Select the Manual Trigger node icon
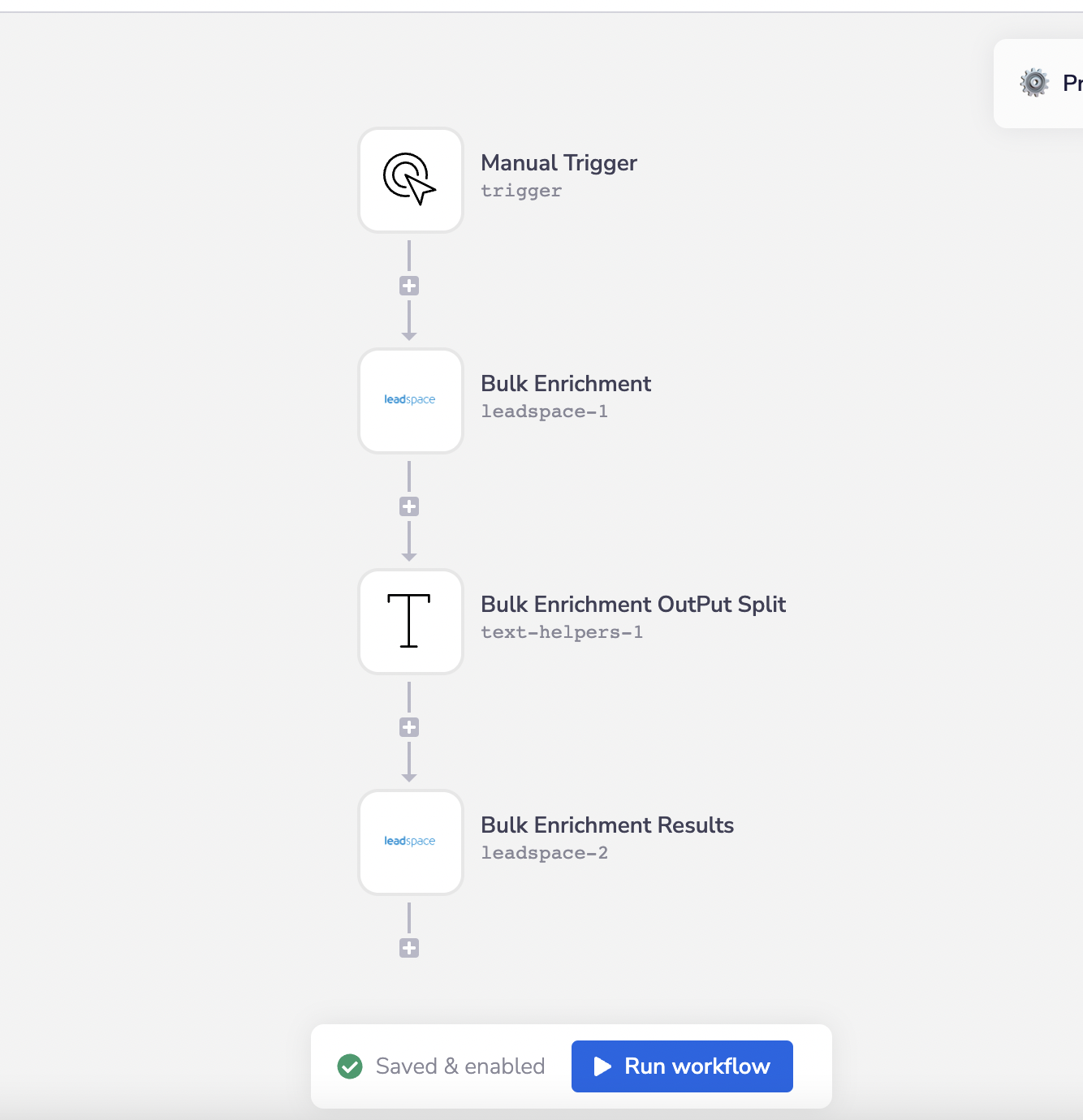The height and width of the screenshot is (1120, 1083). [x=410, y=179]
